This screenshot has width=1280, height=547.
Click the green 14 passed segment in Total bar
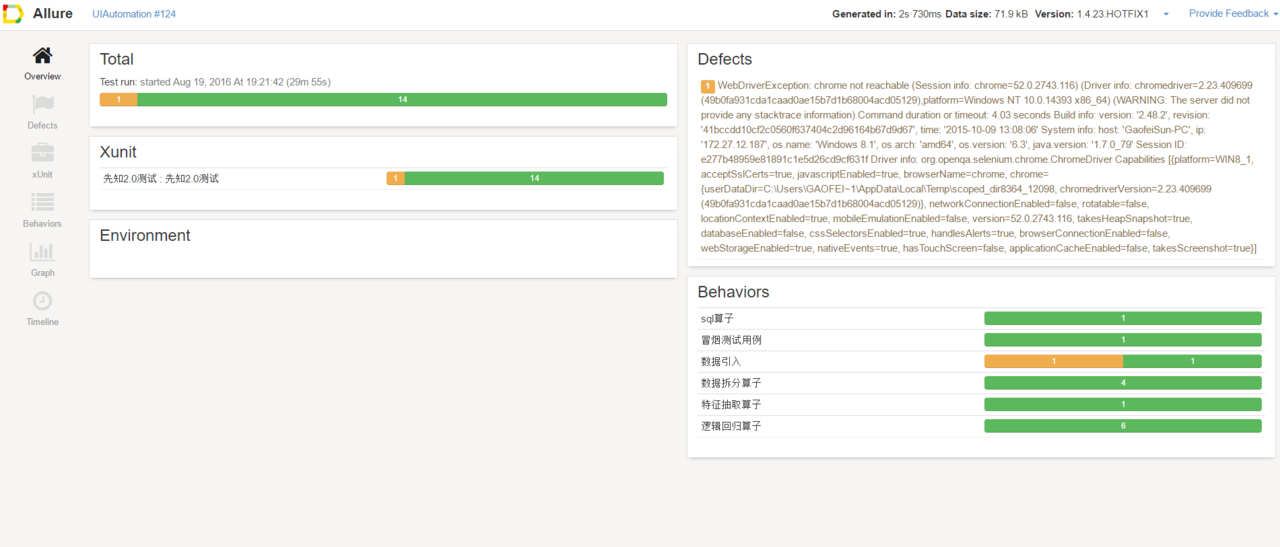tap(402, 99)
